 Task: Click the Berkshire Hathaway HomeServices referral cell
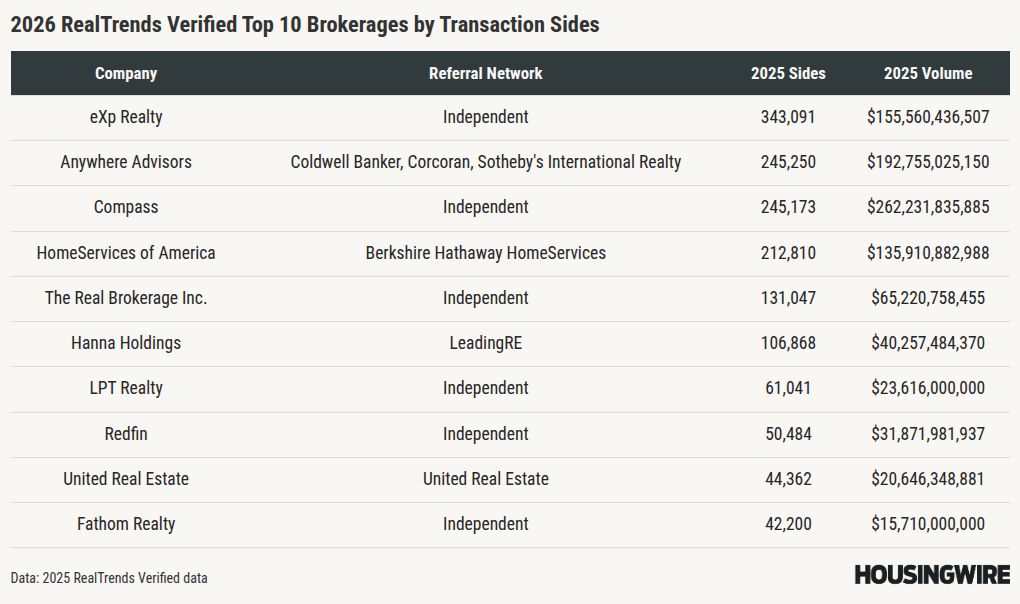486,253
